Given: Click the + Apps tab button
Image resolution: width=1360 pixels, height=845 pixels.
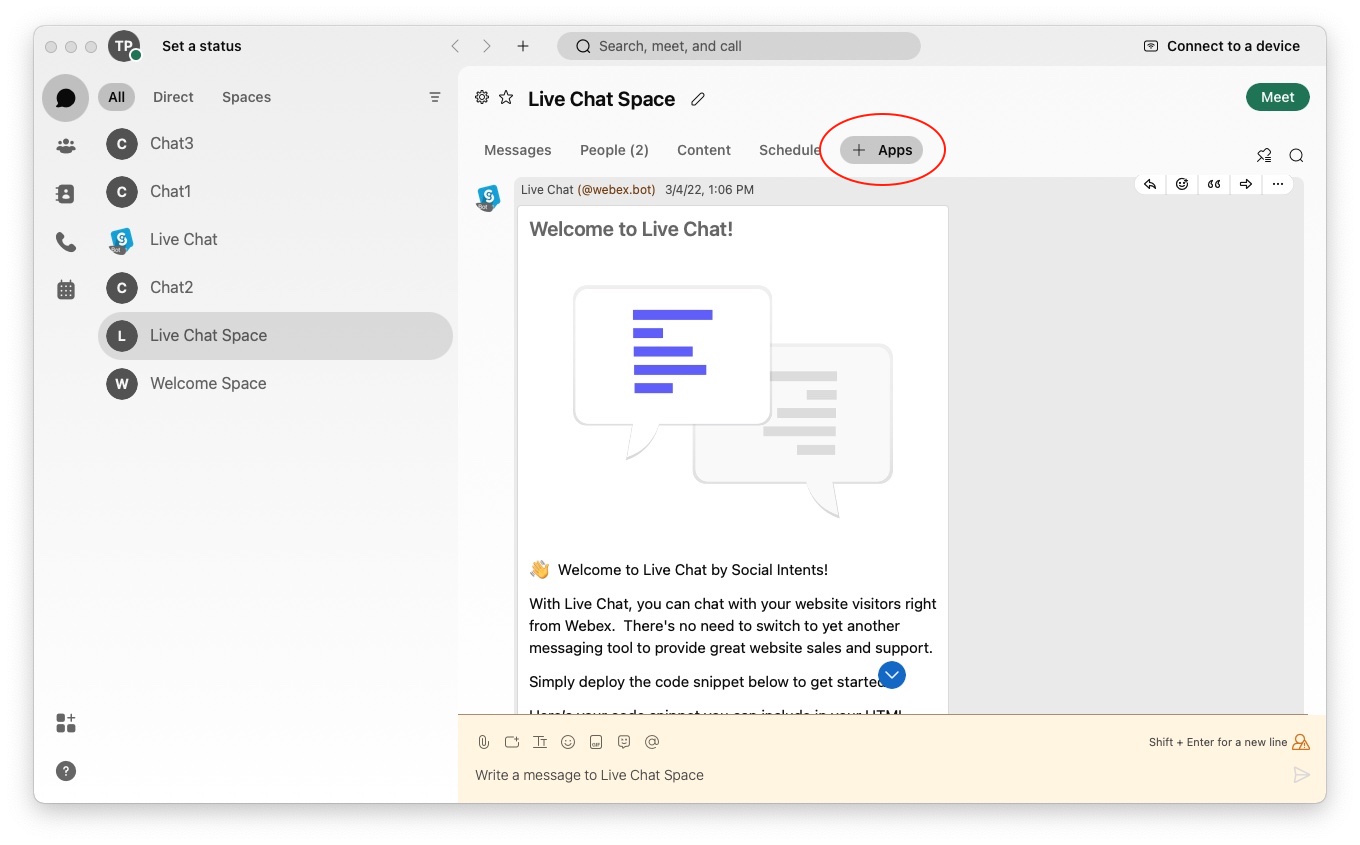Looking at the screenshot, I should pos(881,150).
